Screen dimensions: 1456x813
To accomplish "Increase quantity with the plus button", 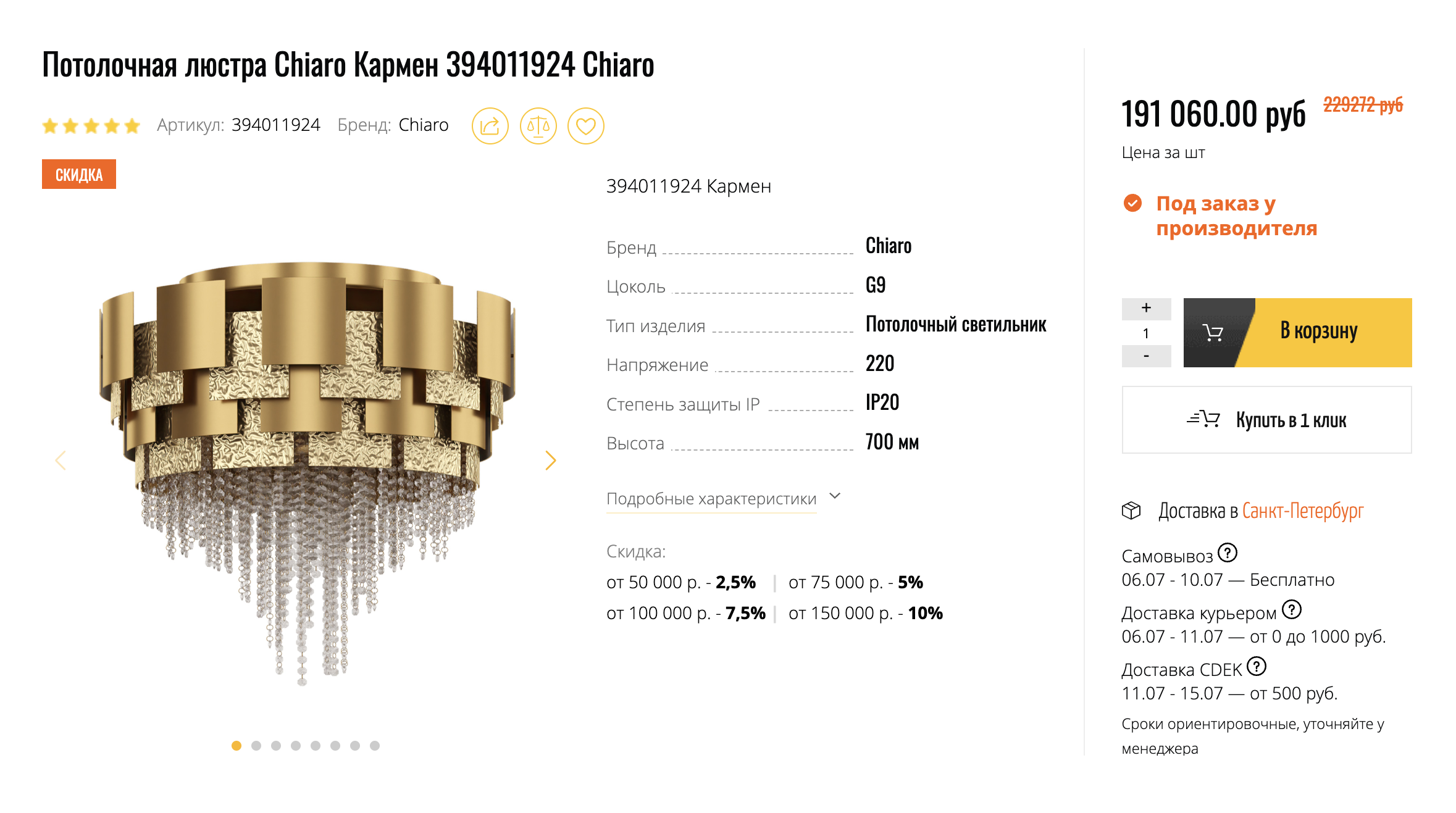I will pos(1146,308).
